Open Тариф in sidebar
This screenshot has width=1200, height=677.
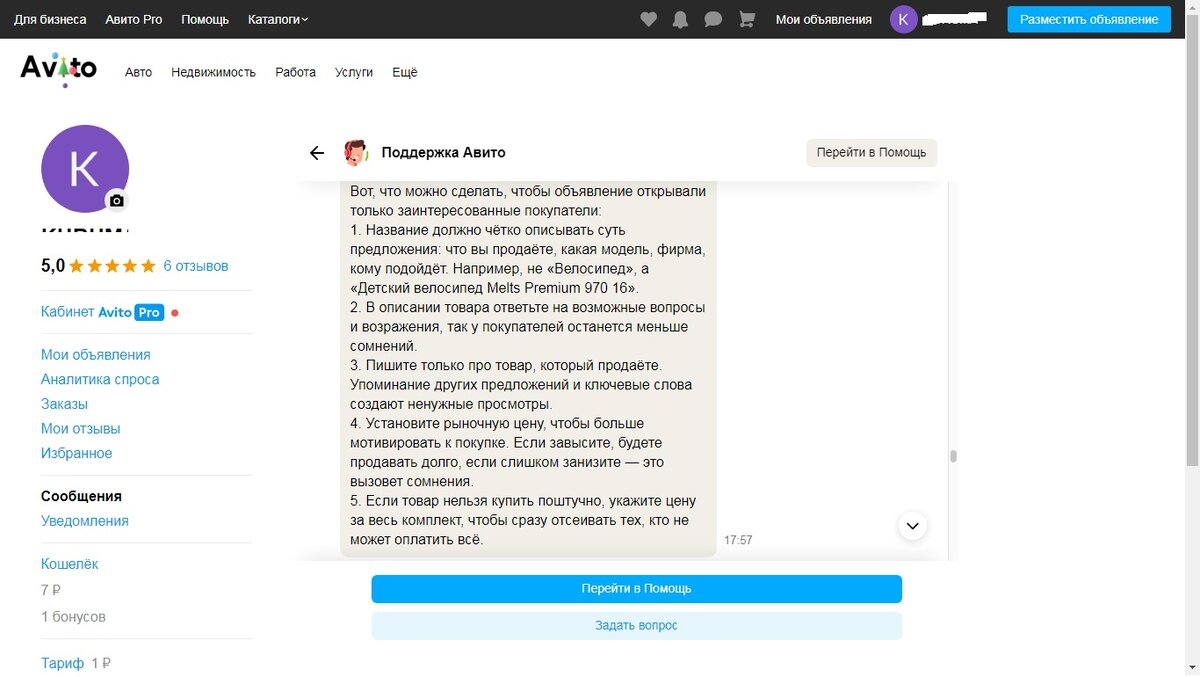(62, 663)
